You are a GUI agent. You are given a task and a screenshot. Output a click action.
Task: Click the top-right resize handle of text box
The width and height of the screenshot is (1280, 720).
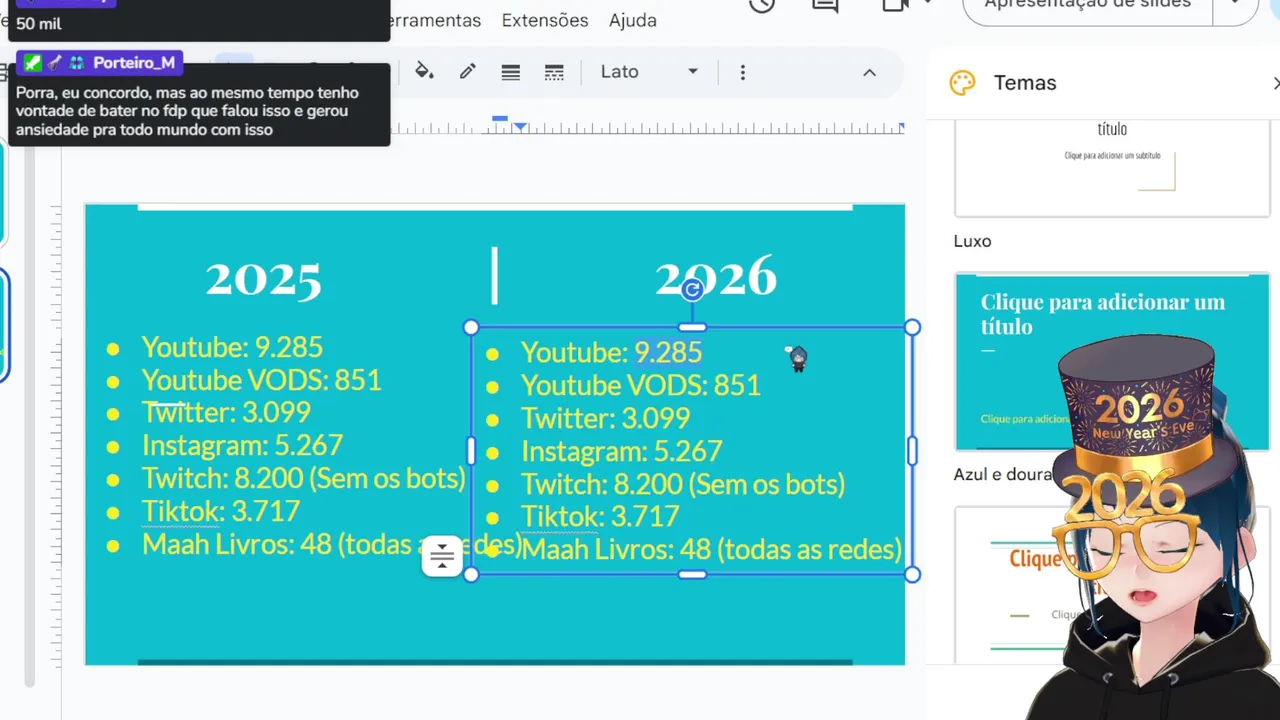click(x=911, y=328)
